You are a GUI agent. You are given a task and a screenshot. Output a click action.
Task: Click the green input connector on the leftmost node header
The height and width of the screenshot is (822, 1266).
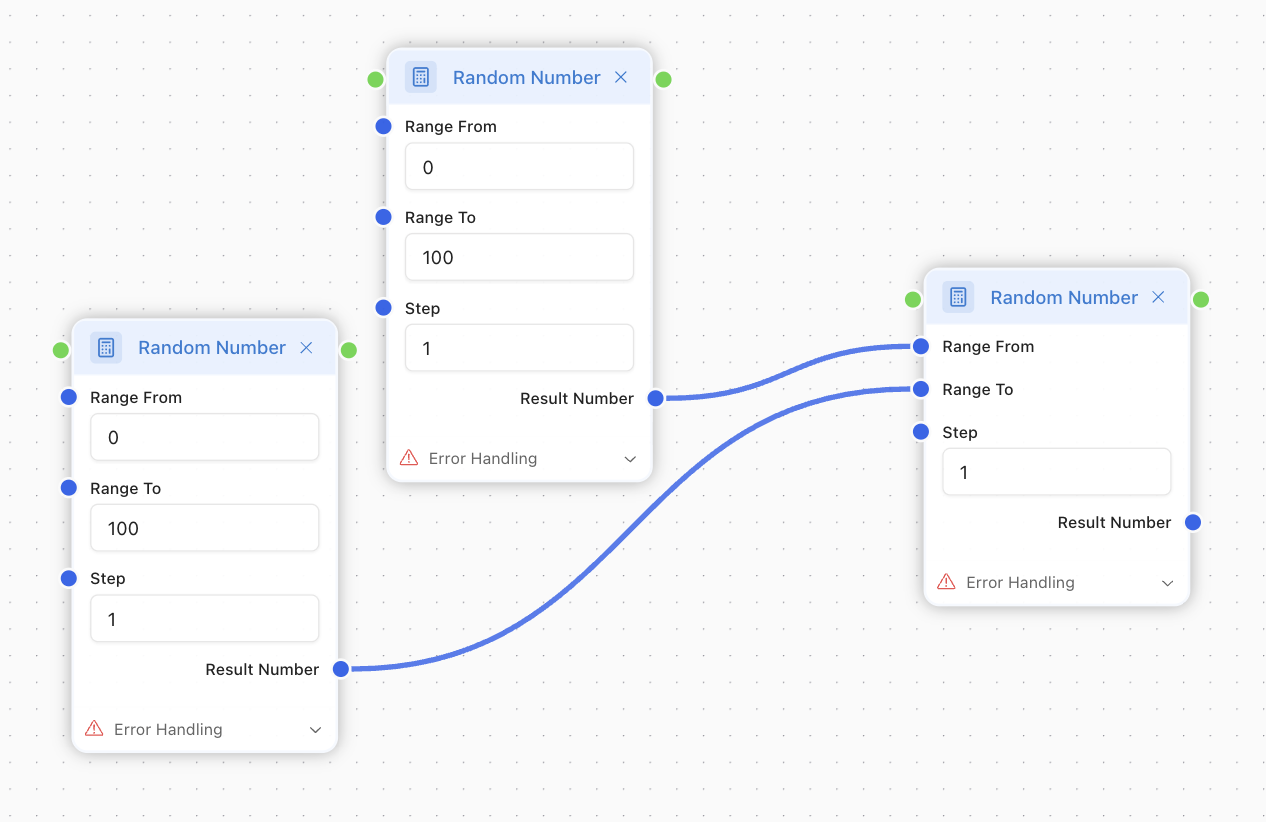tap(61, 350)
